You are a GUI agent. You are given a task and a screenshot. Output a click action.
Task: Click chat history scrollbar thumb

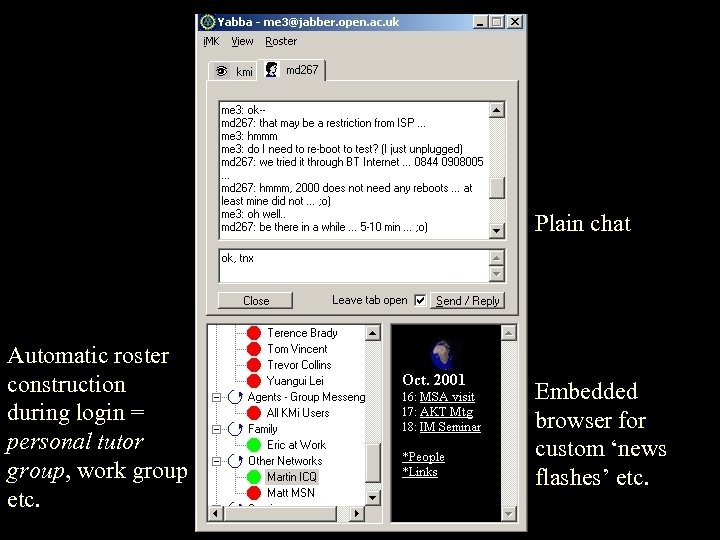[497, 188]
